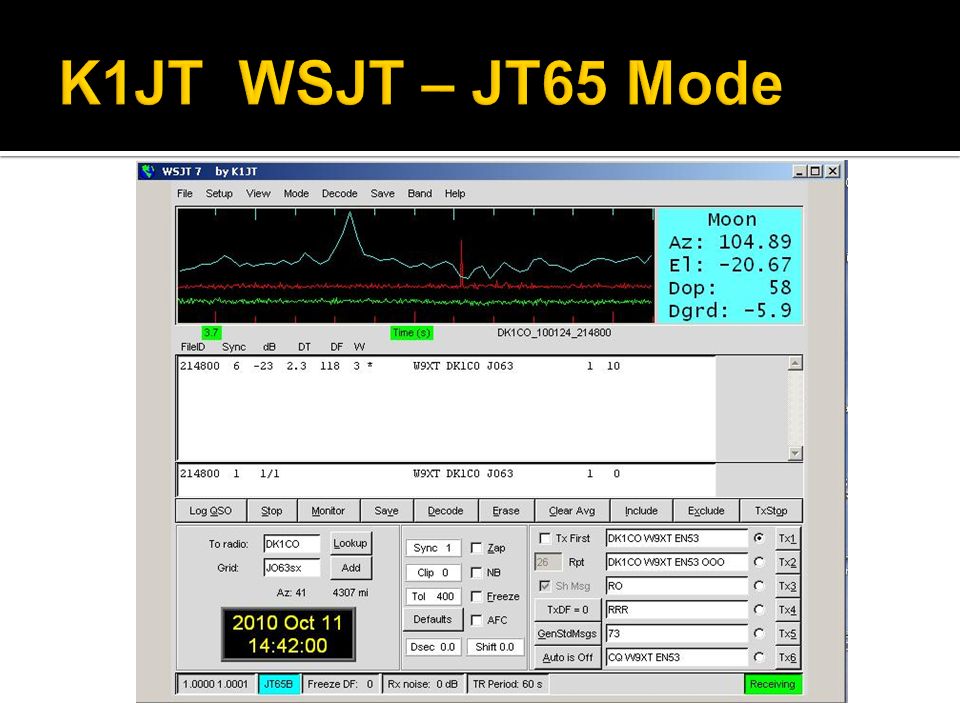Click the WSJT 7 title bar globe icon

[147, 171]
